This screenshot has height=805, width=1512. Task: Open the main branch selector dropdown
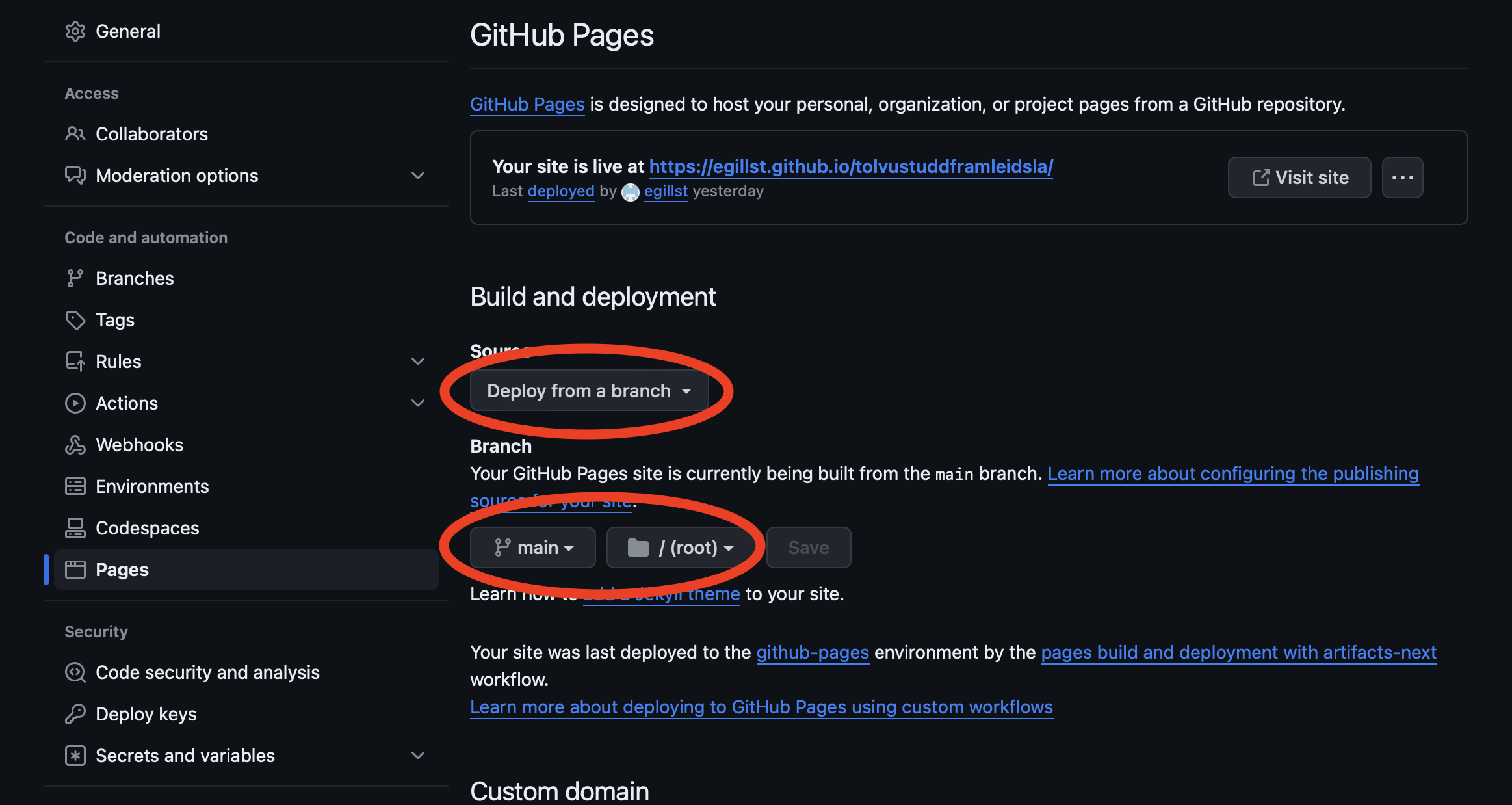533,548
